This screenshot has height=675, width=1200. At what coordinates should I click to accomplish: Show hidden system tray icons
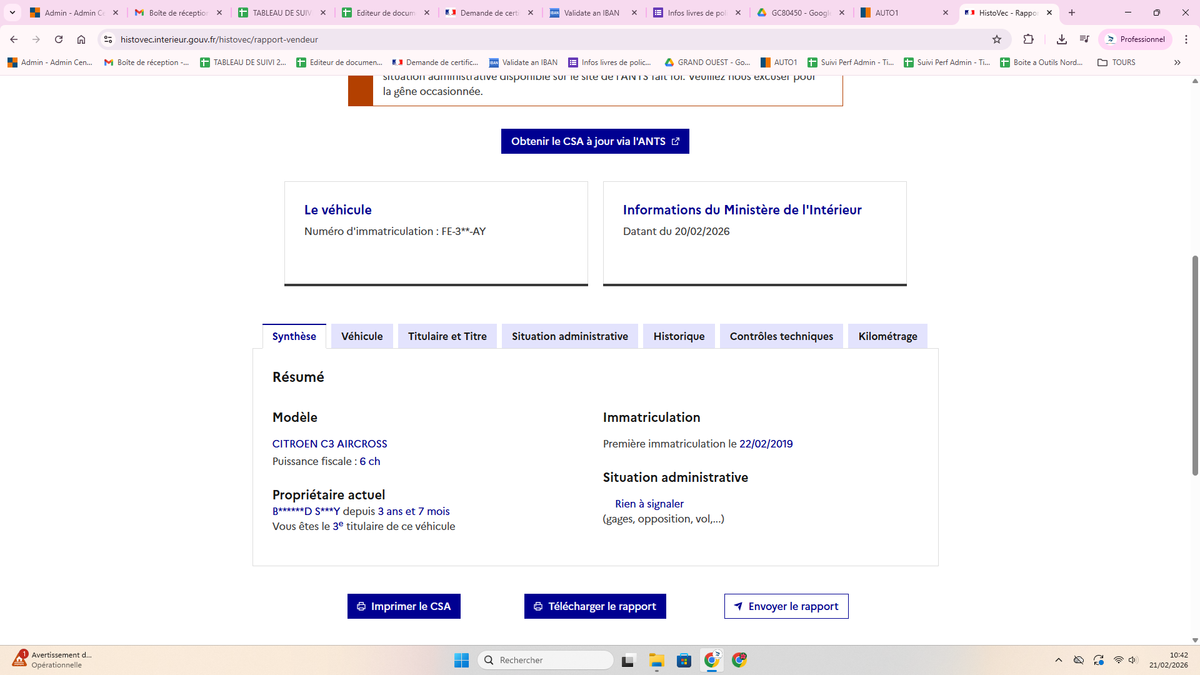[1059, 660]
